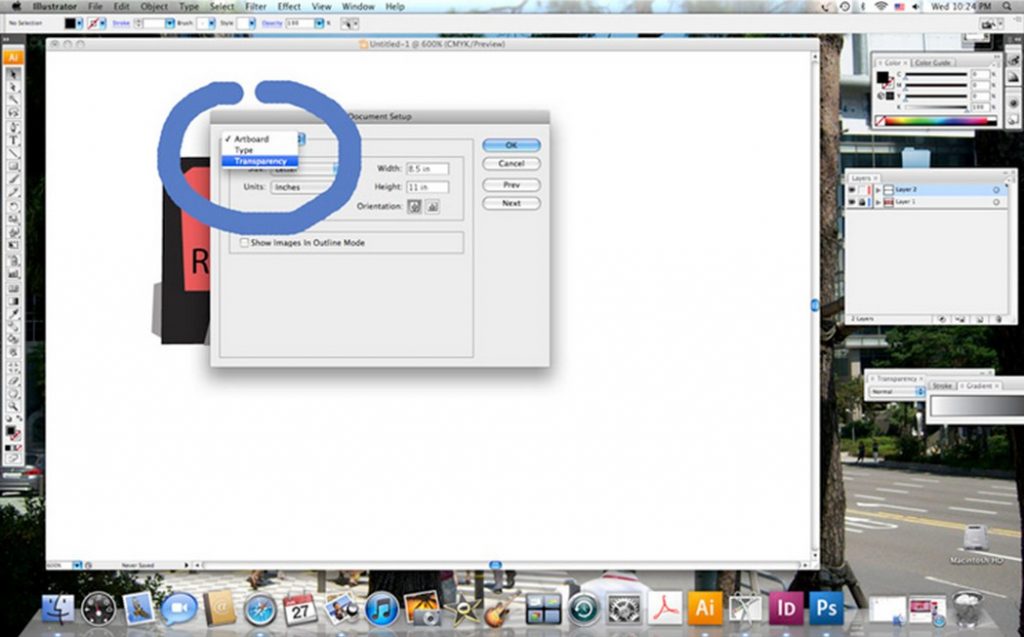Enable Show Images In Outline Mode
Viewport: 1024px width, 637px height.
244,243
